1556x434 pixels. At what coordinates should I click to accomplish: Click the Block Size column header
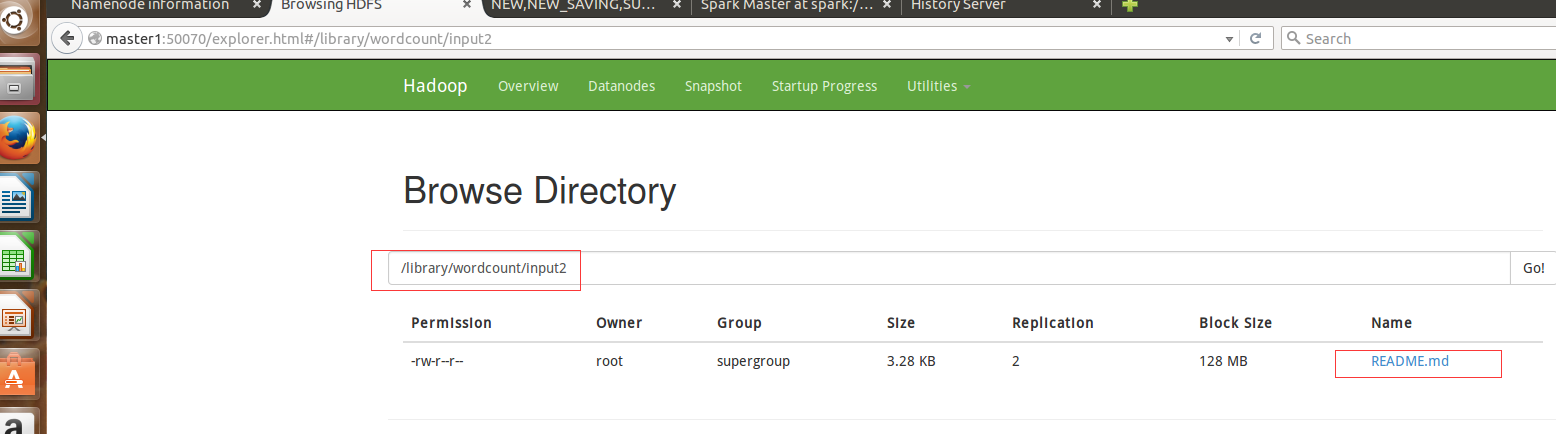[x=1235, y=323]
